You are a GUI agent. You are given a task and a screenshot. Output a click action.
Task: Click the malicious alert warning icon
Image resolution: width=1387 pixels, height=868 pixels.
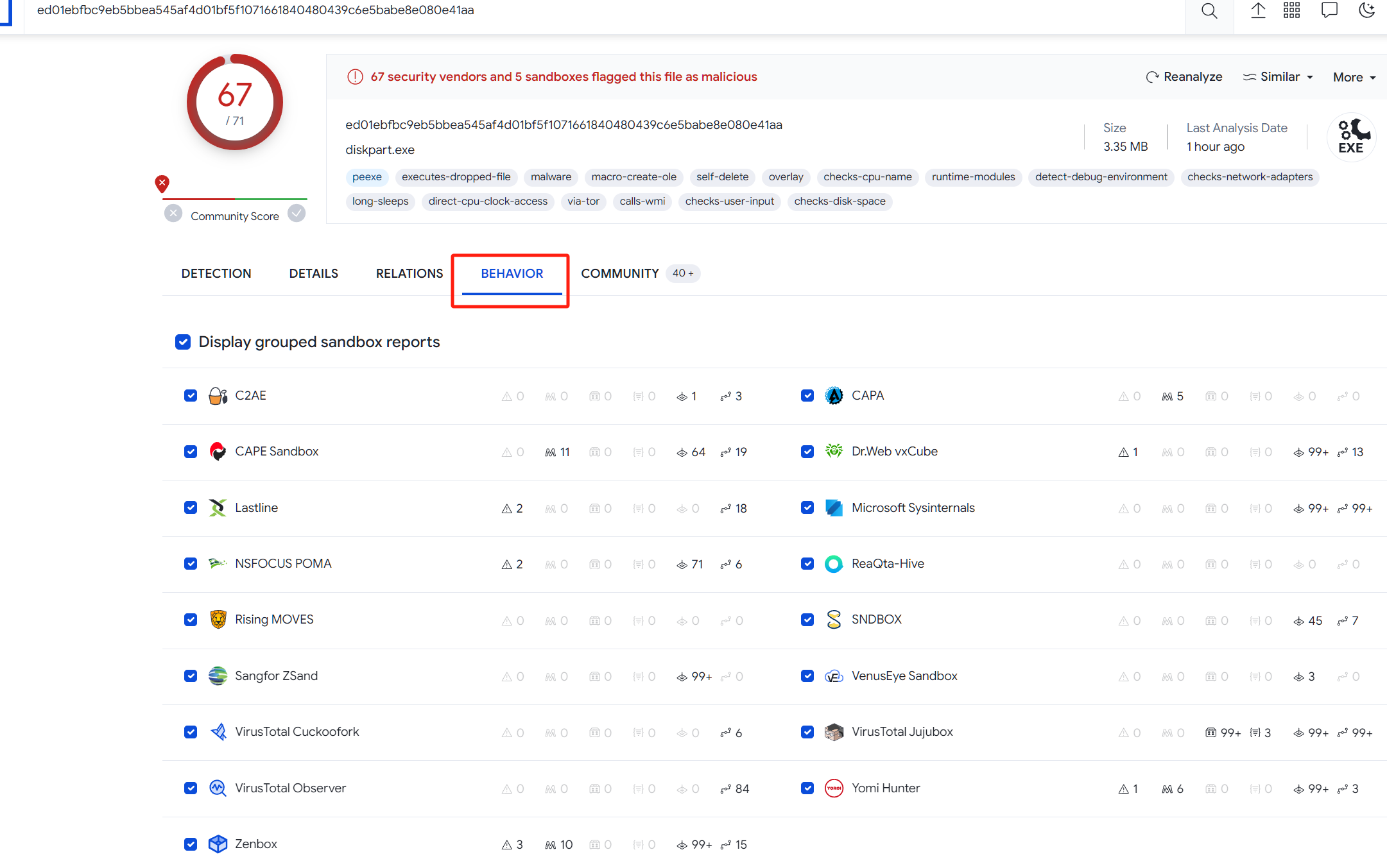355,77
